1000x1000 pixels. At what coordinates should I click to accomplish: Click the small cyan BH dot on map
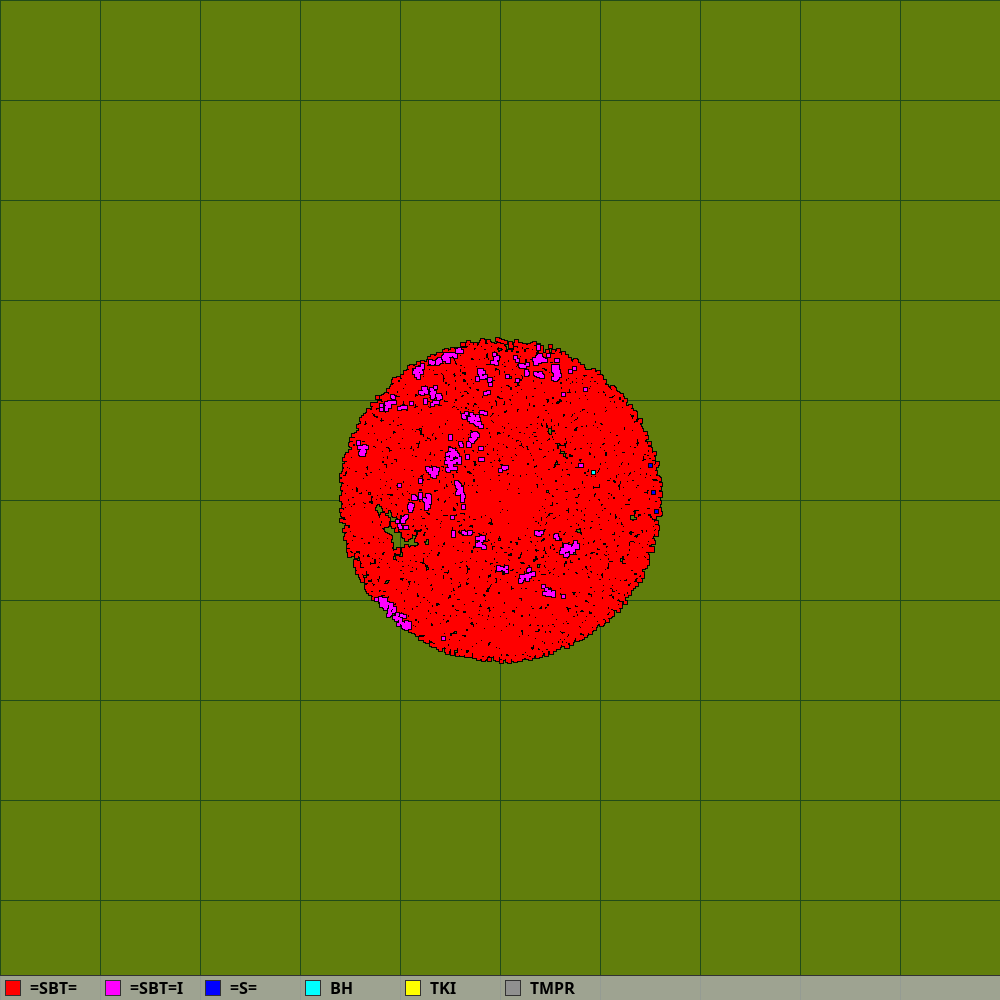594,473
